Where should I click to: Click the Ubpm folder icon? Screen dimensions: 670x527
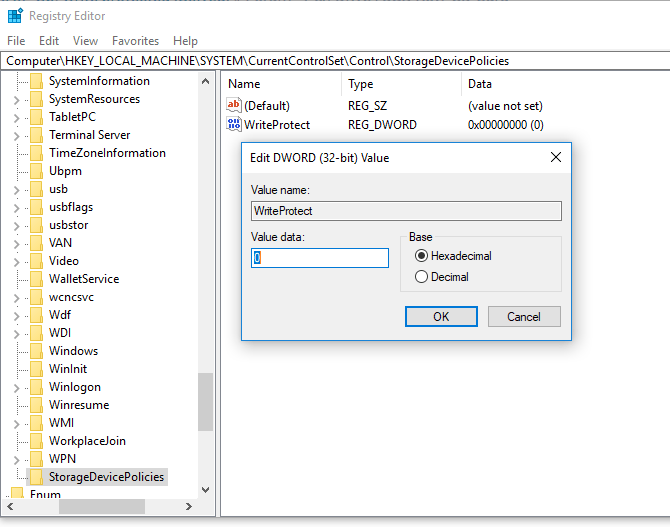click(37, 171)
